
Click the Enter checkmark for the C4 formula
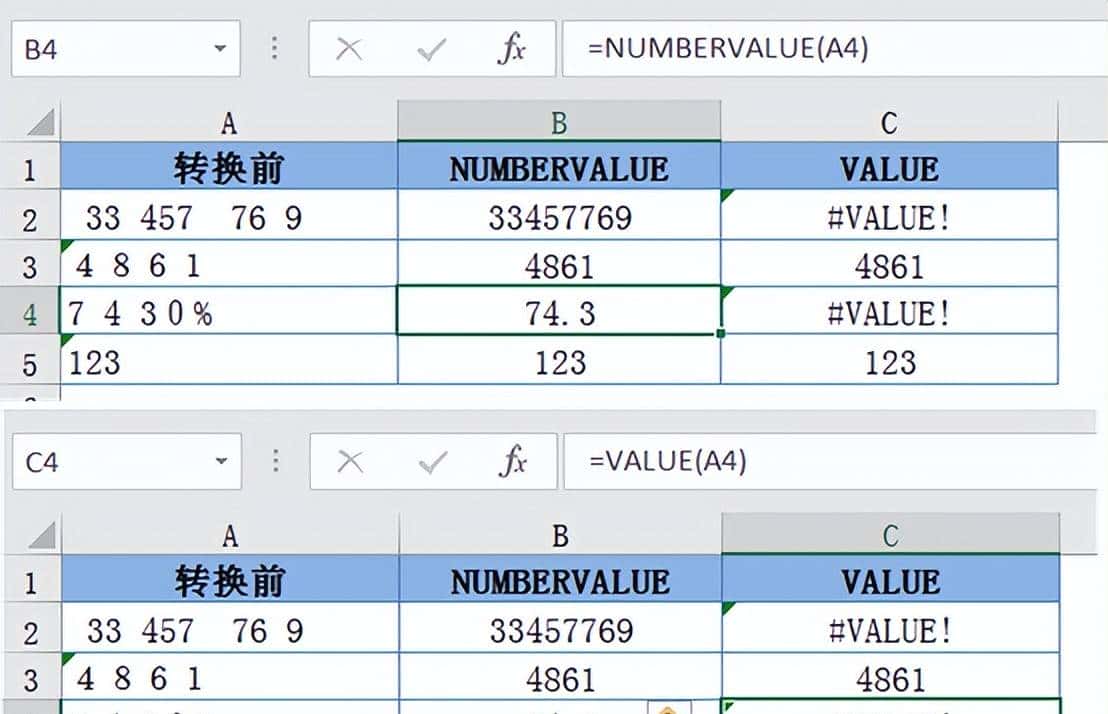point(432,461)
